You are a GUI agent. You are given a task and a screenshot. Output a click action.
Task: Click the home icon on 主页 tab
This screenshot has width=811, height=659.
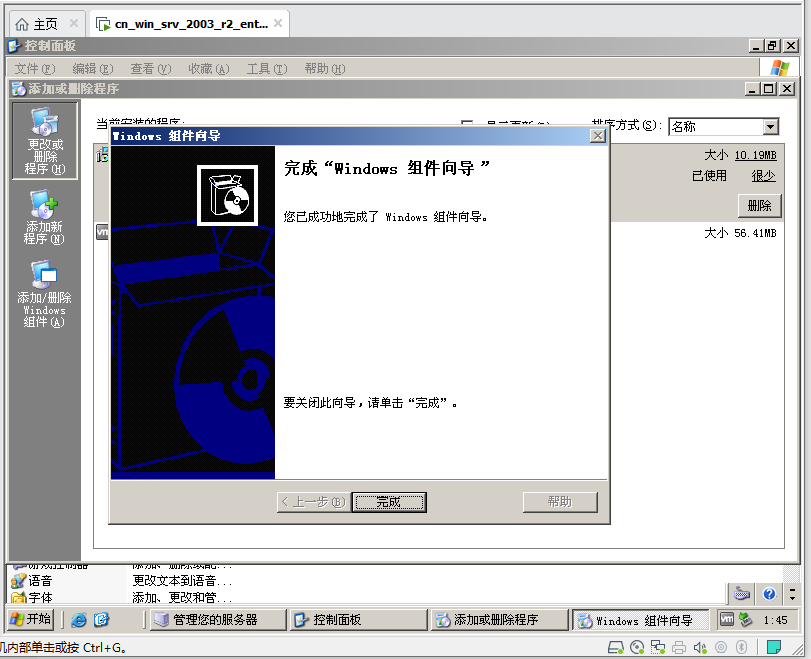pos(22,24)
